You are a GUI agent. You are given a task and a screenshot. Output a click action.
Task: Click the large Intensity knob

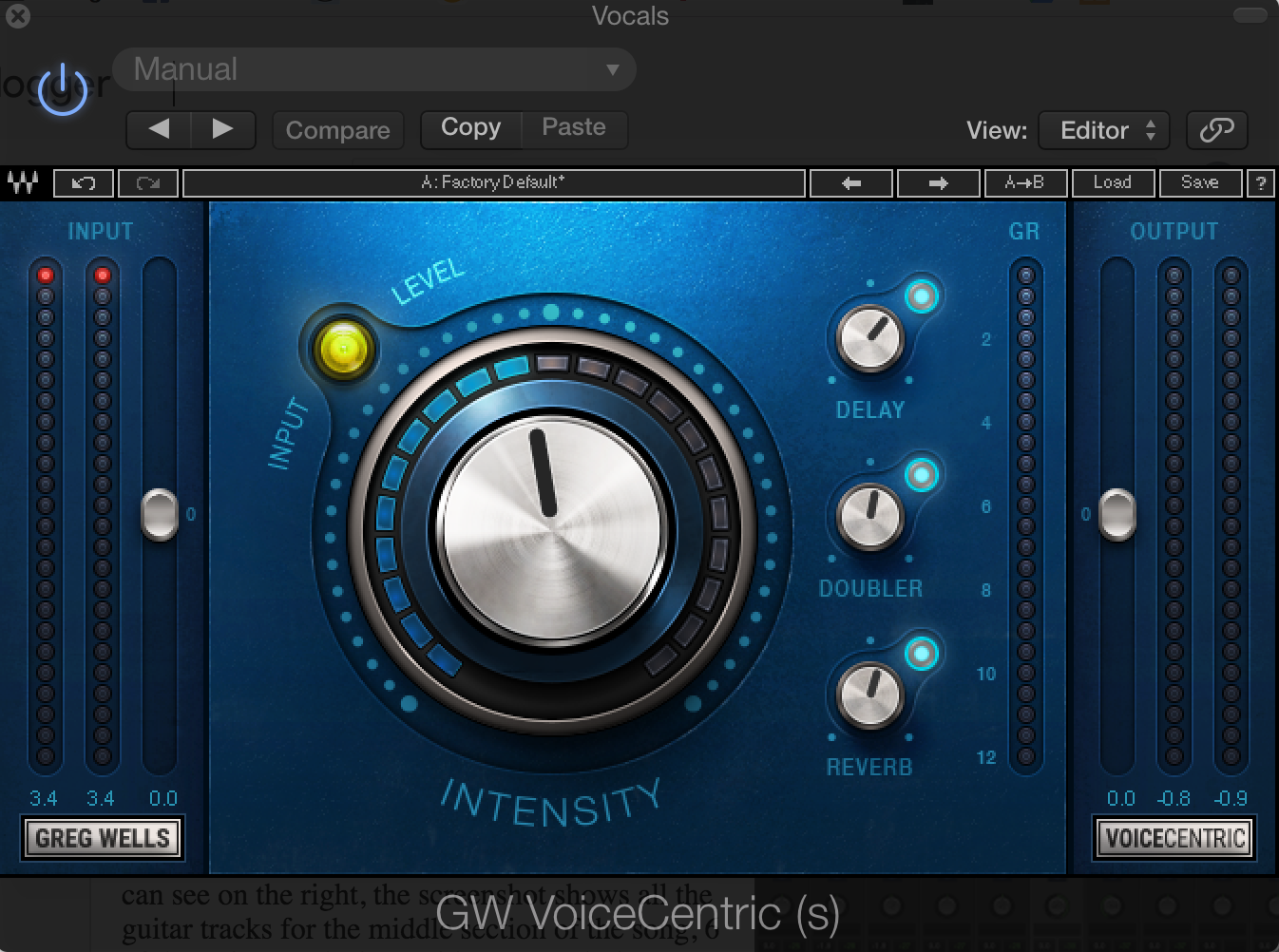[x=552, y=527]
